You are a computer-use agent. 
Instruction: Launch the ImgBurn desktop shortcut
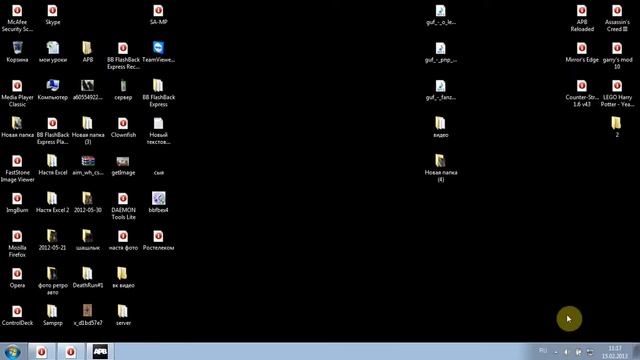click(17, 202)
